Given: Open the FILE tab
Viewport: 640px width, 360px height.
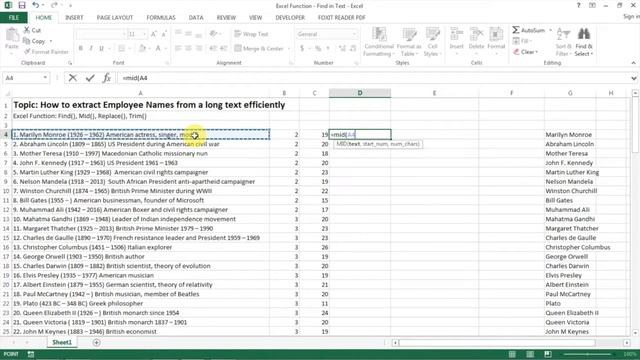Looking at the screenshot, I should pos(13,18).
